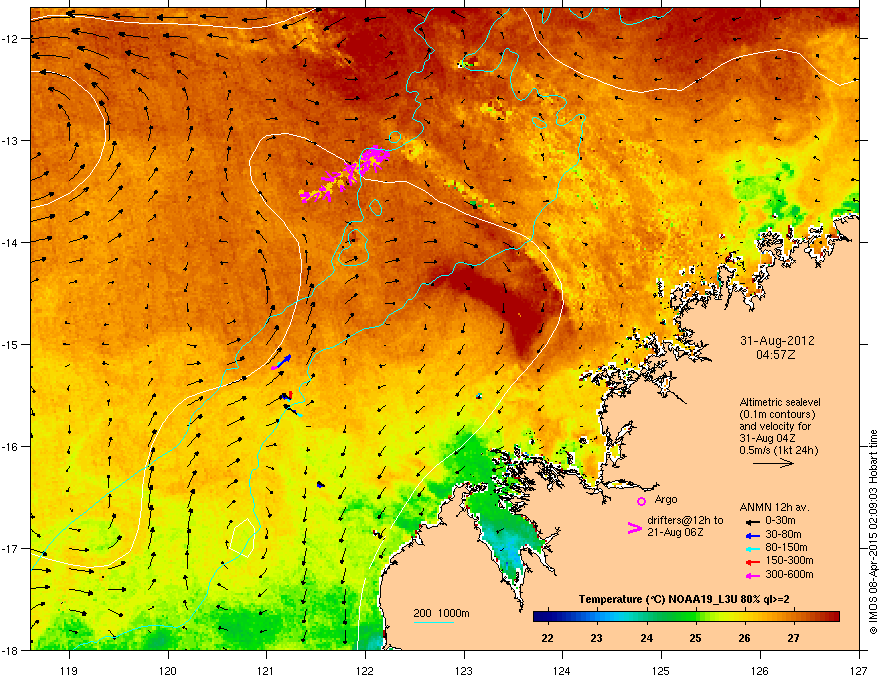Click the small white diamond contour near -17

(242, 537)
